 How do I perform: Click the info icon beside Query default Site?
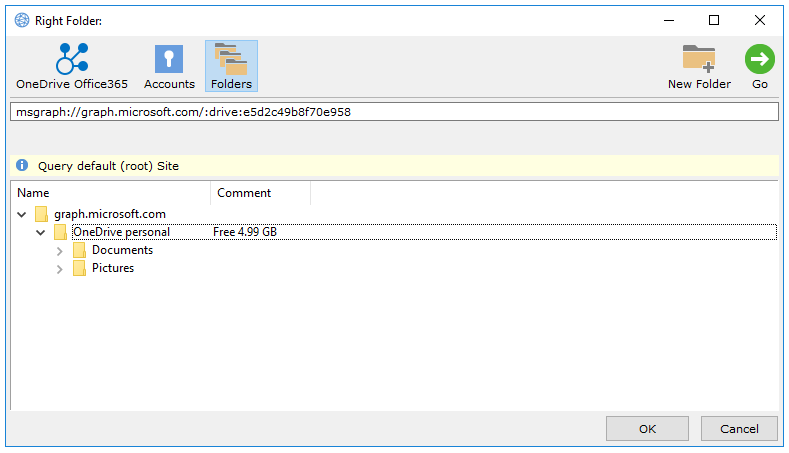[x=22, y=165]
